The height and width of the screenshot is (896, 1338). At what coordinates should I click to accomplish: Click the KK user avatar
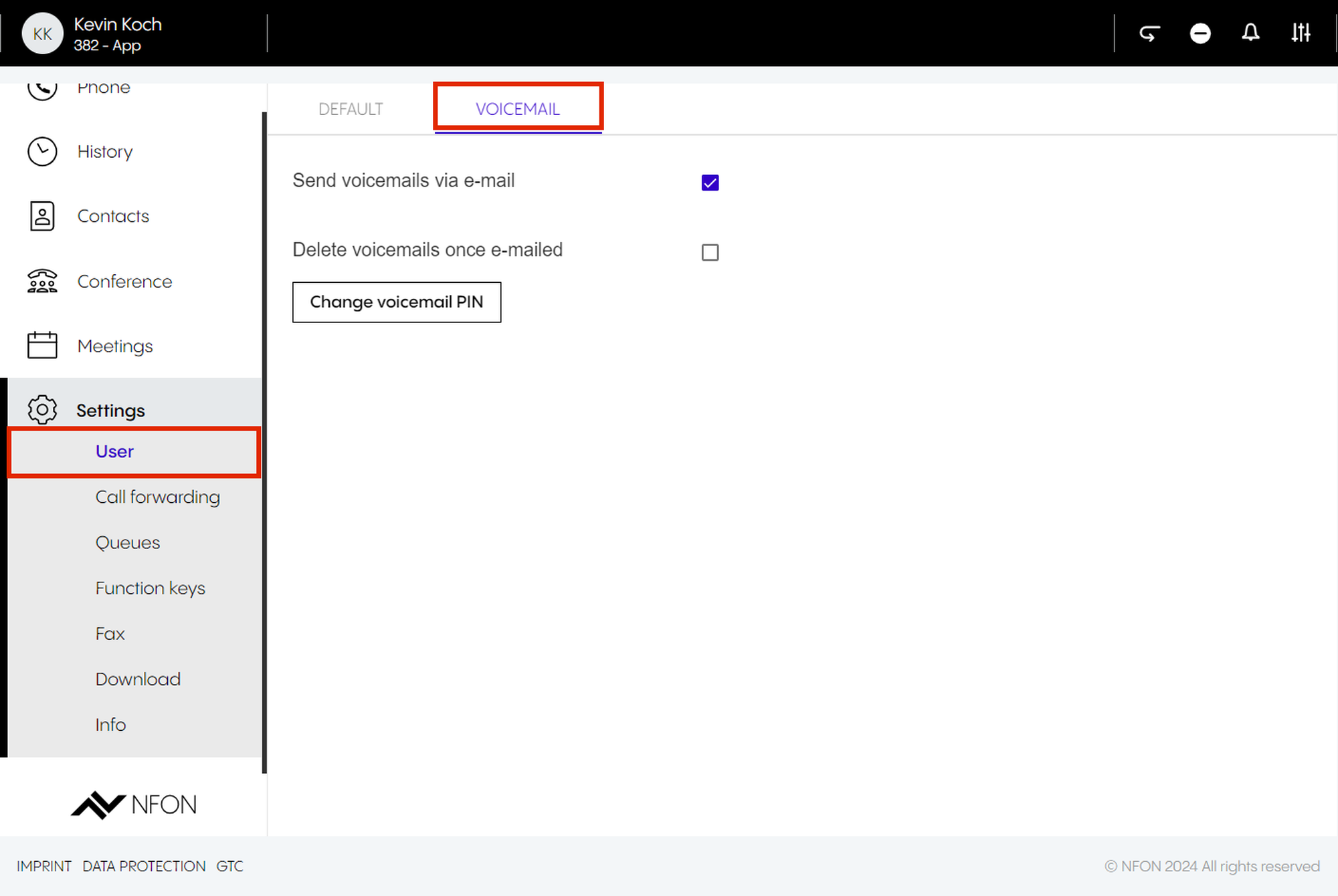(x=42, y=33)
